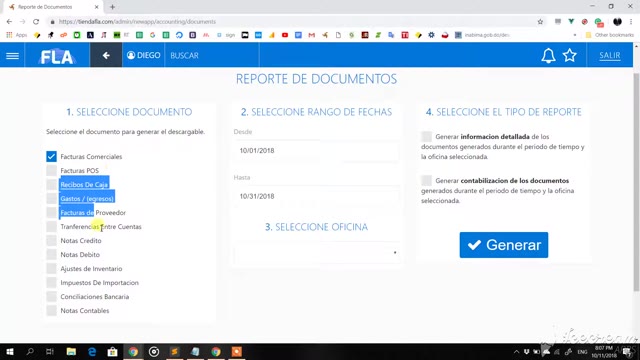The image size is (640, 360).
Task: Click the Generar button
Action: click(504, 245)
